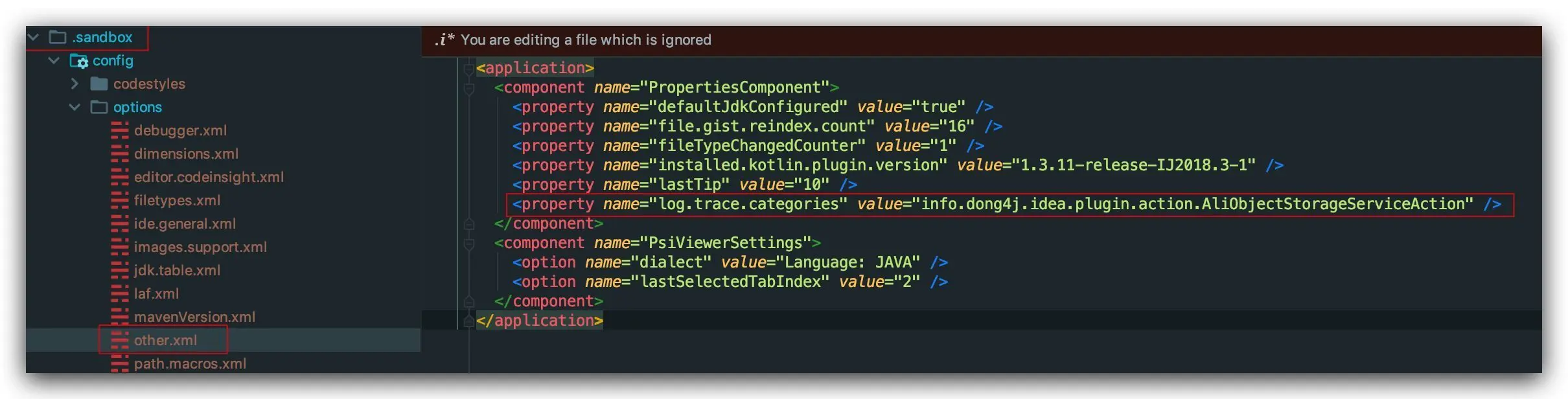Open images.support.xml file
This screenshot has height=399, width=1568.
[x=200, y=247]
